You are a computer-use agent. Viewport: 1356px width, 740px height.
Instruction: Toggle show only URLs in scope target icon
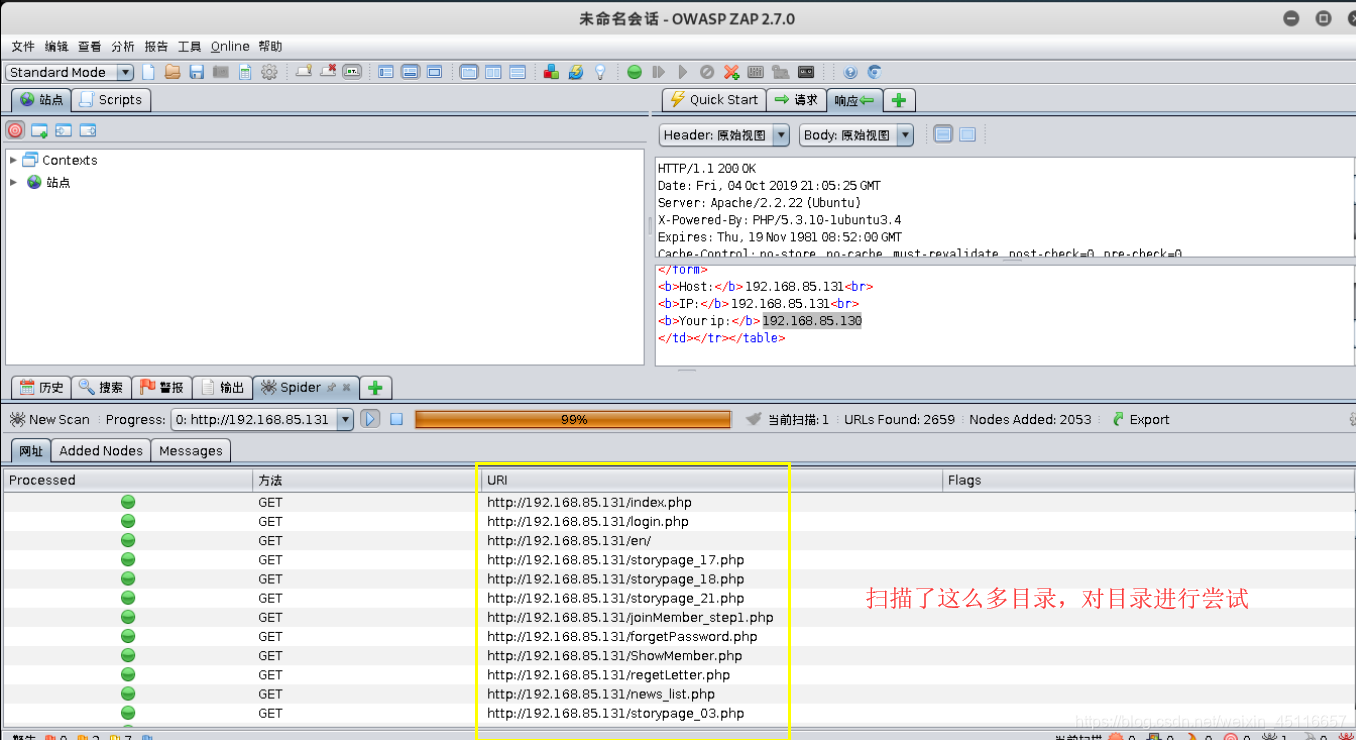coord(15,130)
